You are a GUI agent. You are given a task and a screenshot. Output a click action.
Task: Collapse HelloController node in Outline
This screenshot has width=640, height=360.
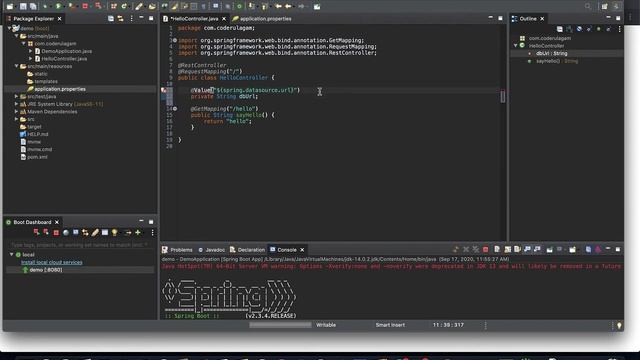tap(515, 46)
